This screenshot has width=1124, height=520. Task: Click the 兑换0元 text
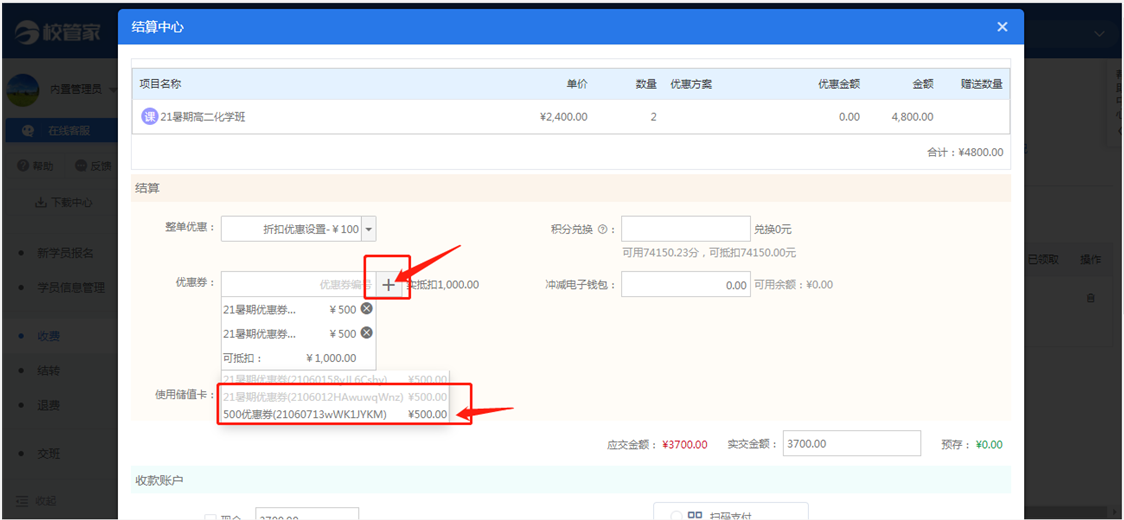tap(773, 230)
